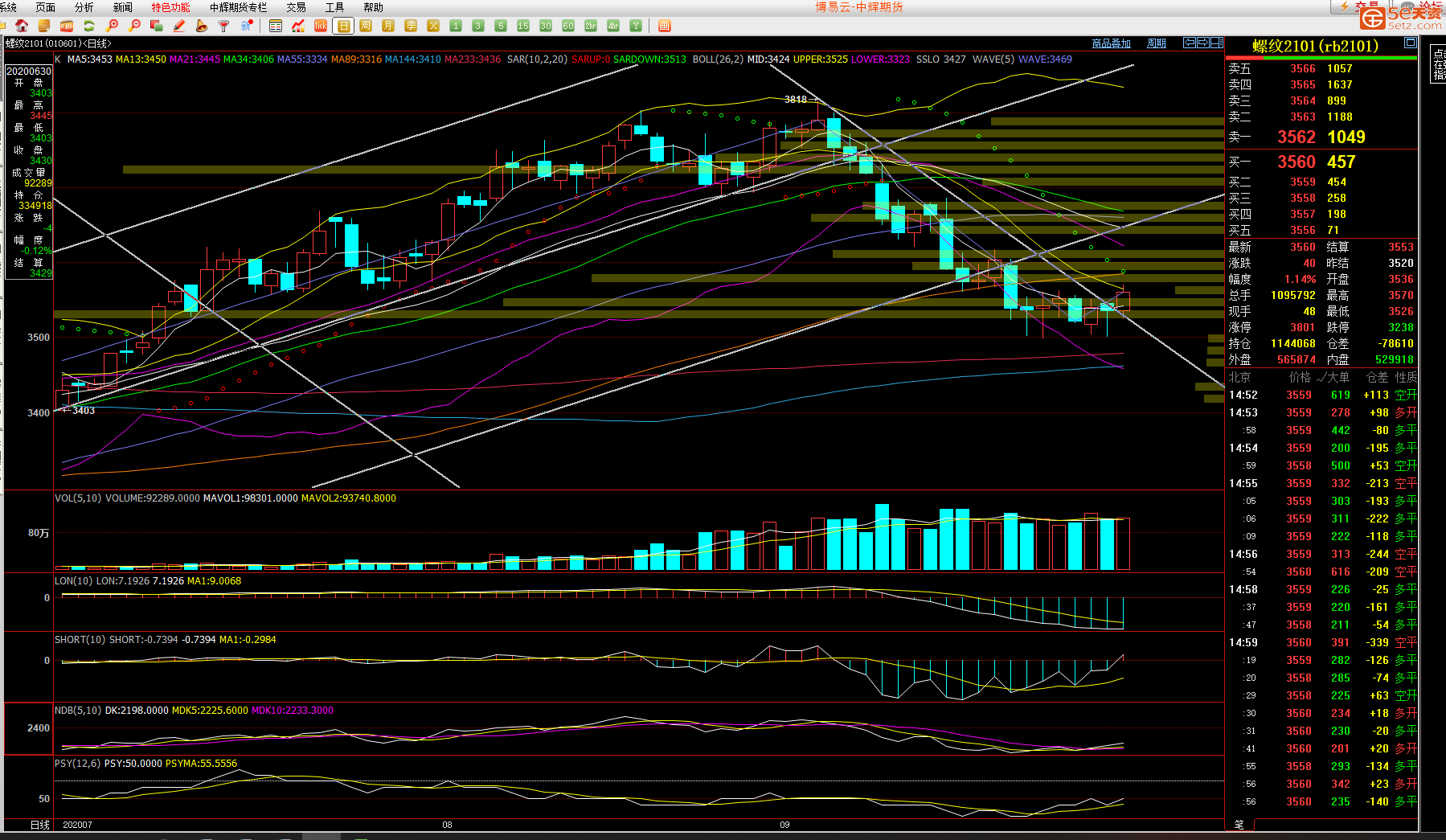Enable the 60-minute period button
Viewport: 1446px width, 840px height.
tap(568, 26)
